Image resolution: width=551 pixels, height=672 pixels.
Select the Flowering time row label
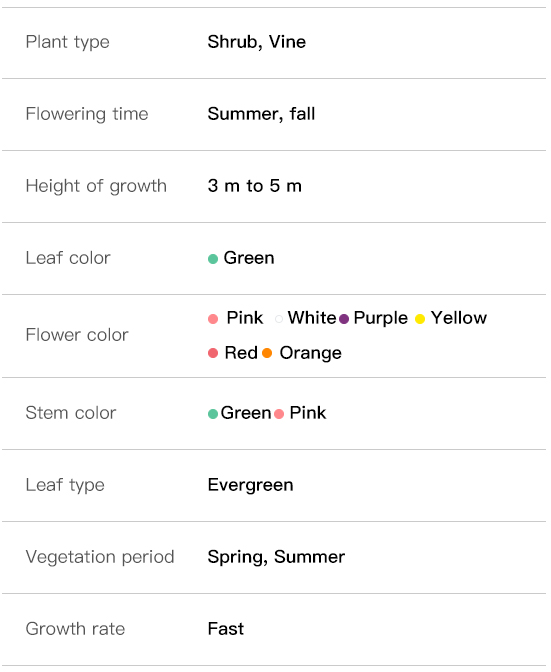(x=87, y=114)
